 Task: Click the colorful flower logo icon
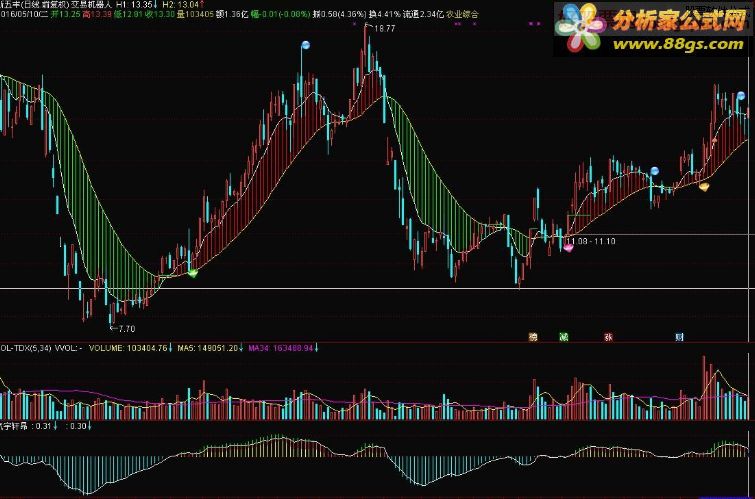[580, 28]
